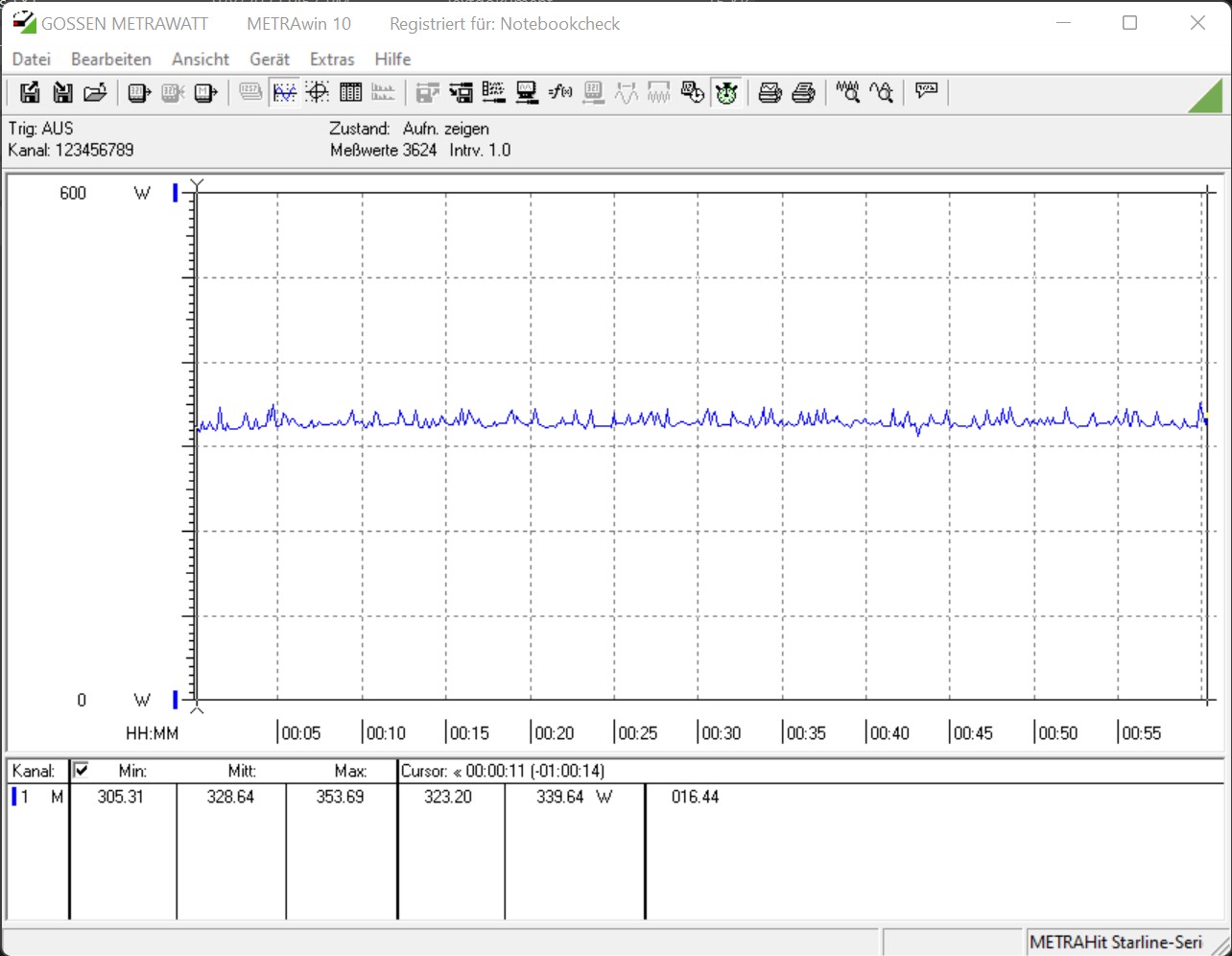Click the blue channel marker at the 0 W axis bottom

point(176,700)
